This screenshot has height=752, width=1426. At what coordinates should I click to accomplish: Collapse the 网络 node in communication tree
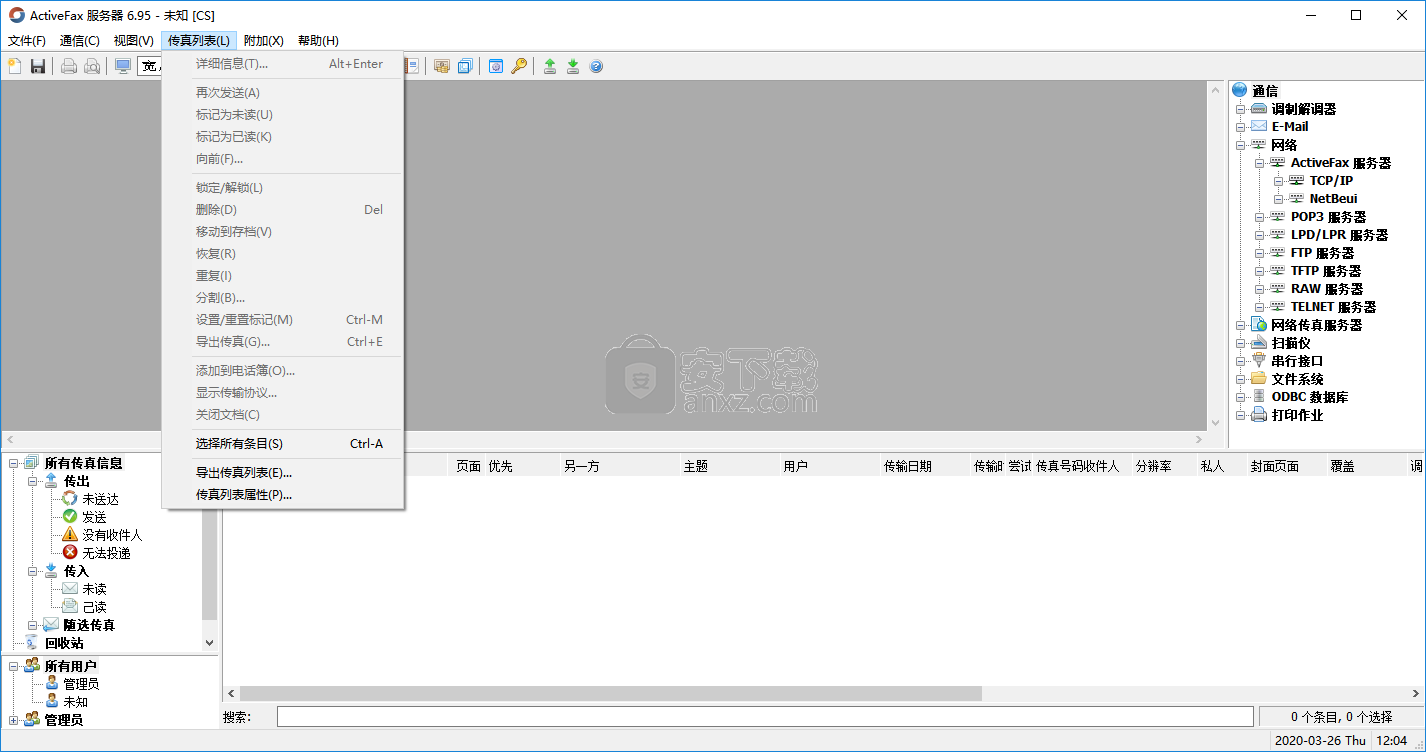(x=1241, y=145)
